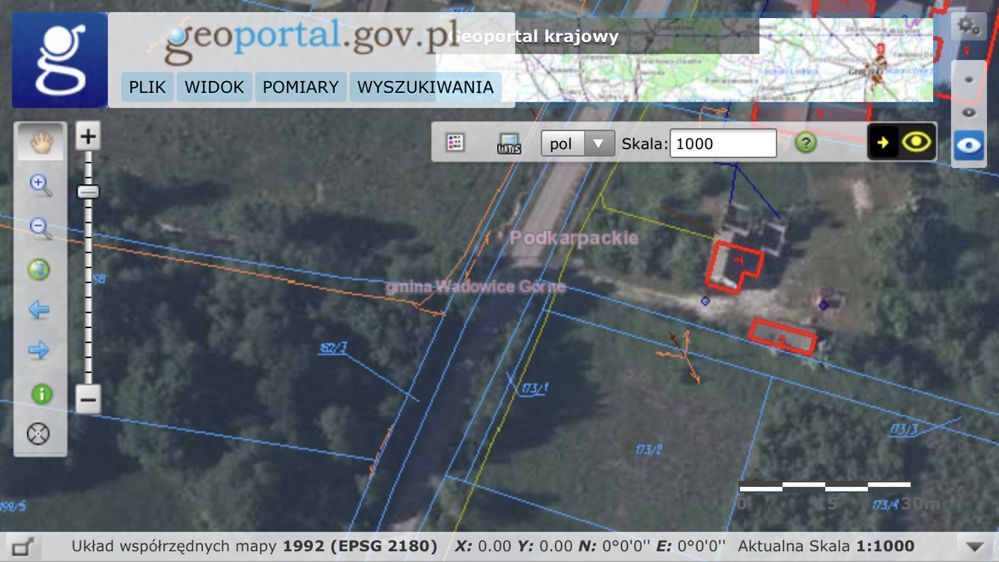This screenshot has width=999, height=562.
Task: Open the PLIK menu
Action: click(147, 87)
